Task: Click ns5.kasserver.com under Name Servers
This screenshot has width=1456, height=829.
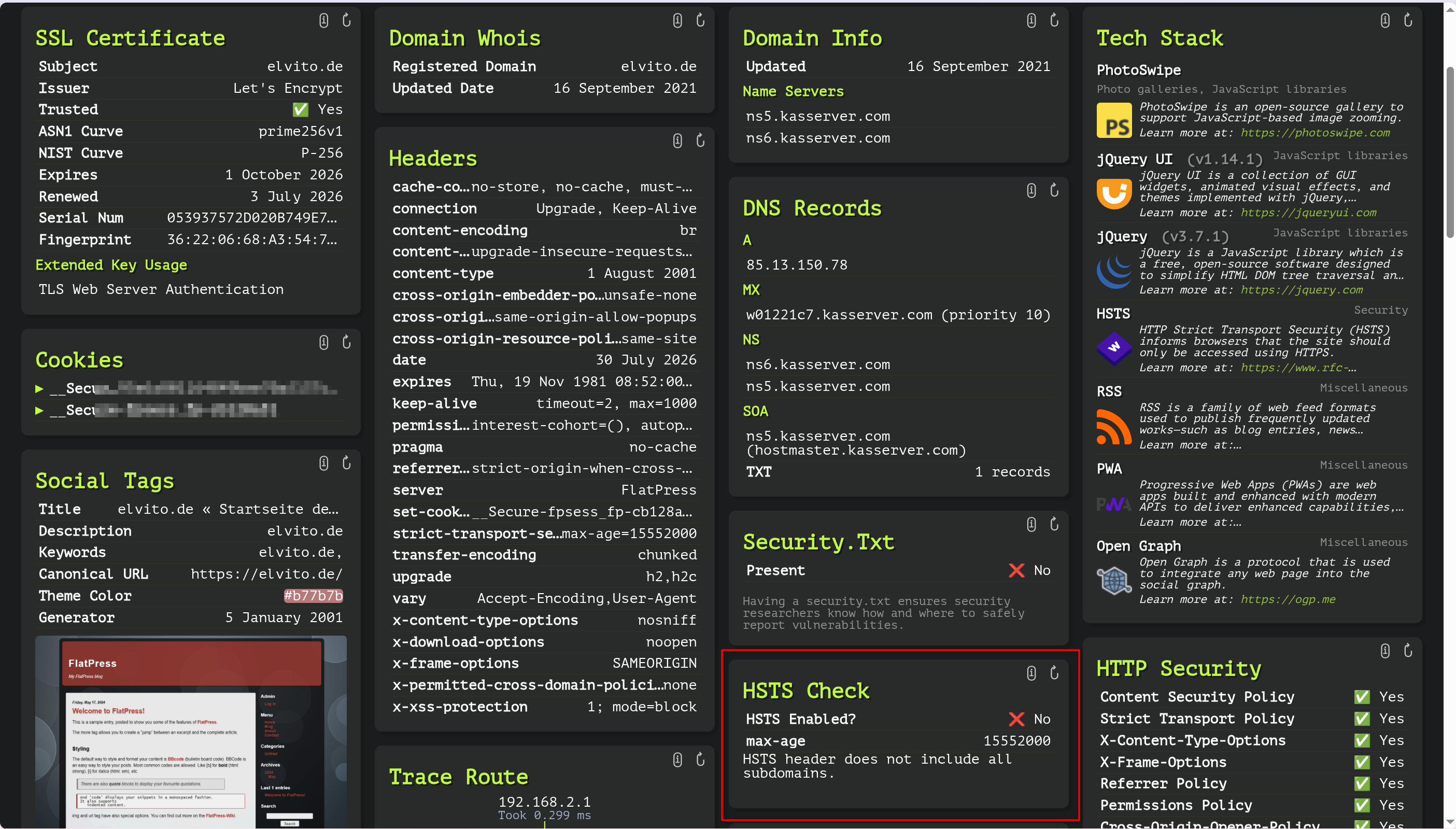Action: click(818, 117)
